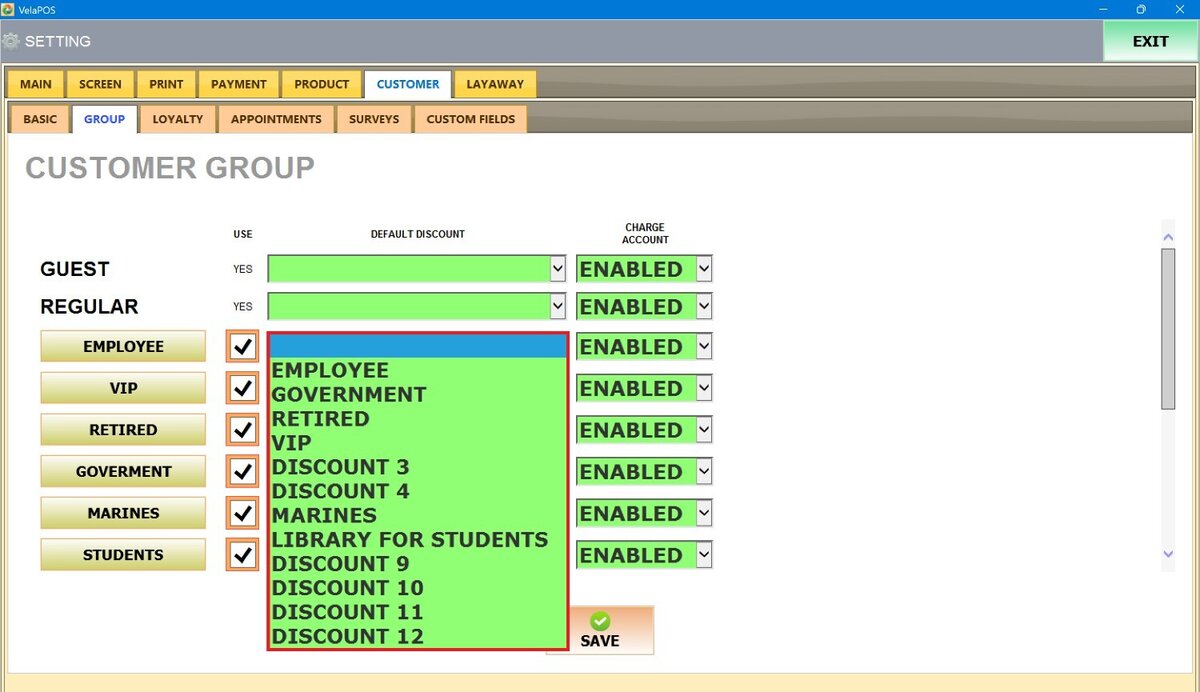Open the APPOINTMENTS sub-tab

(276, 119)
